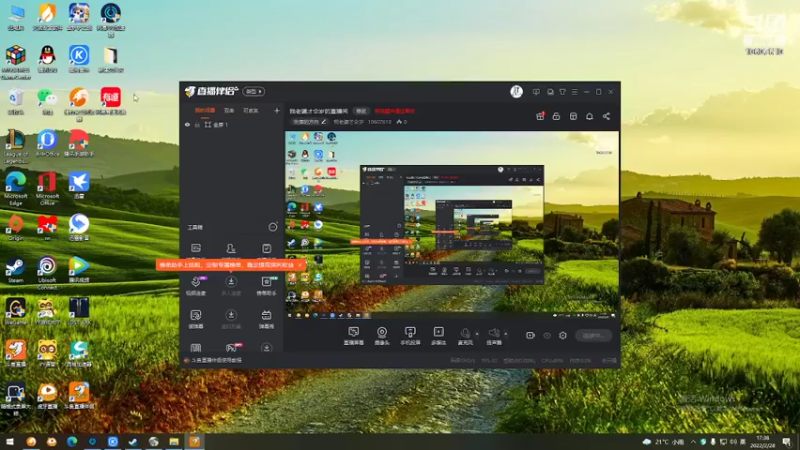Open the Windows notification center icon
The width and height of the screenshot is (800, 450).
pyautogui.click(x=787, y=441)
